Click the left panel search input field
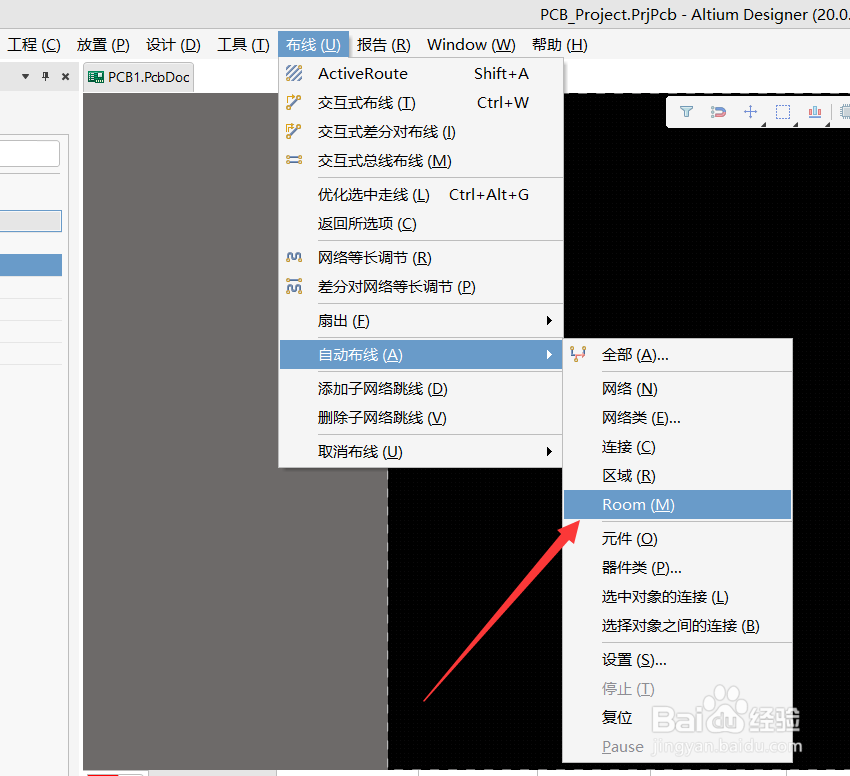This screenshot has height=776, width=850. (x=29, y=154)
